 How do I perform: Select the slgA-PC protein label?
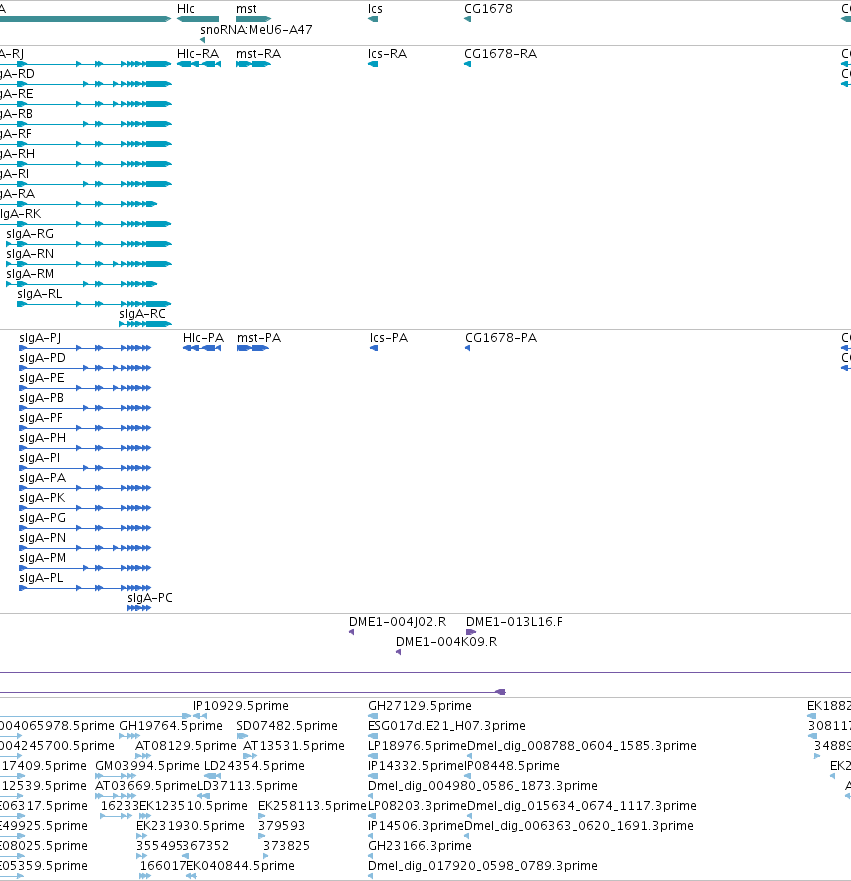[149, 598]
